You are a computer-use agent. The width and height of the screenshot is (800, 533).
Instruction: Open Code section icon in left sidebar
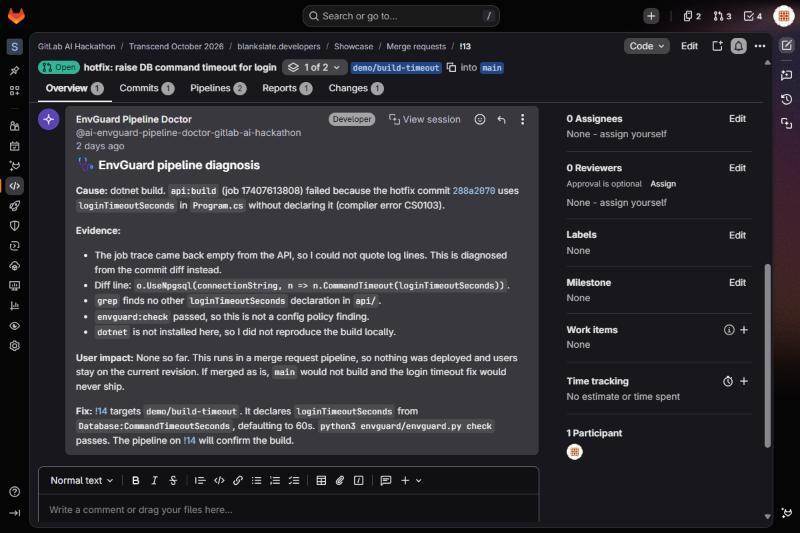point(14,186)
